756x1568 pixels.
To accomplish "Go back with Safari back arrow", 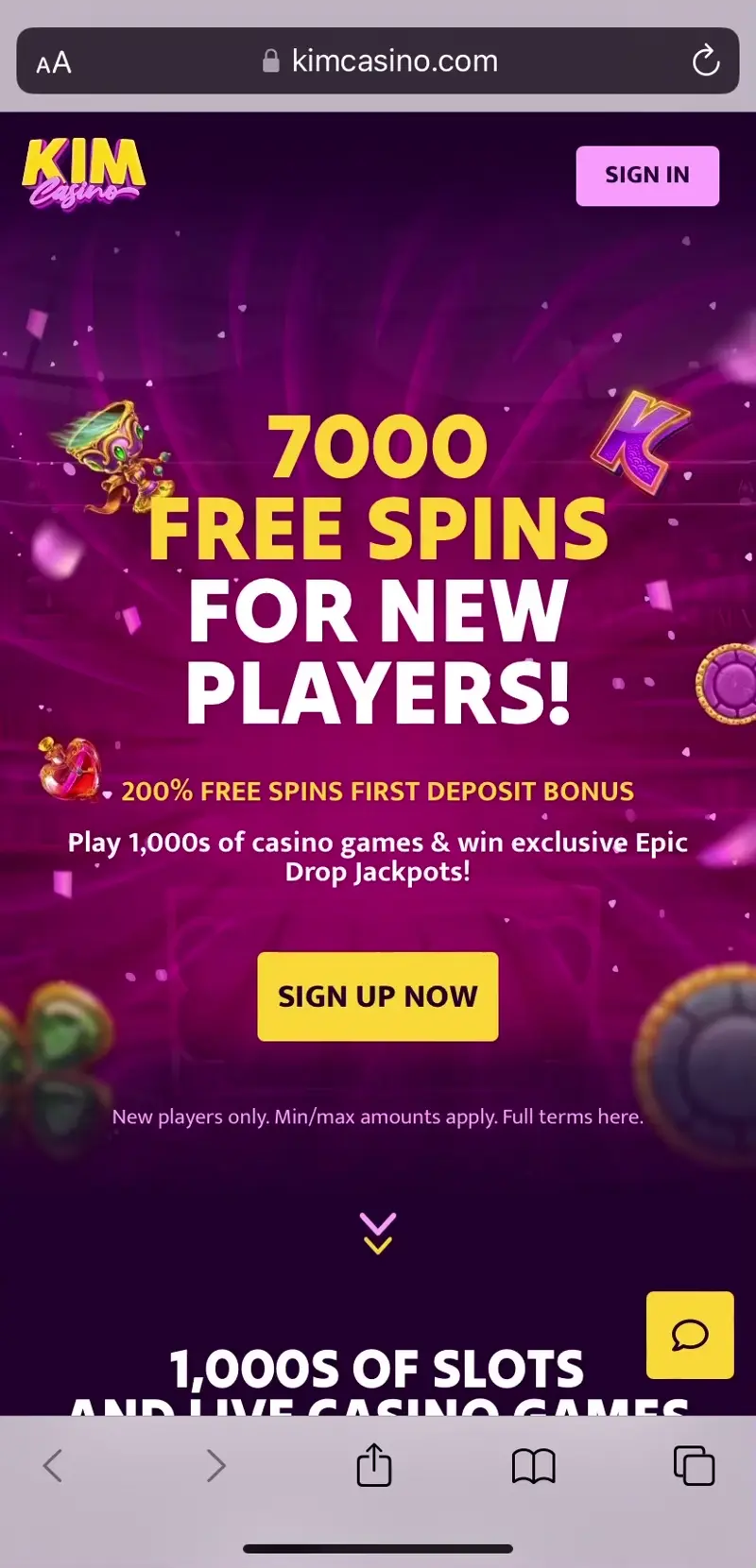I will (x=53, y=1466).
